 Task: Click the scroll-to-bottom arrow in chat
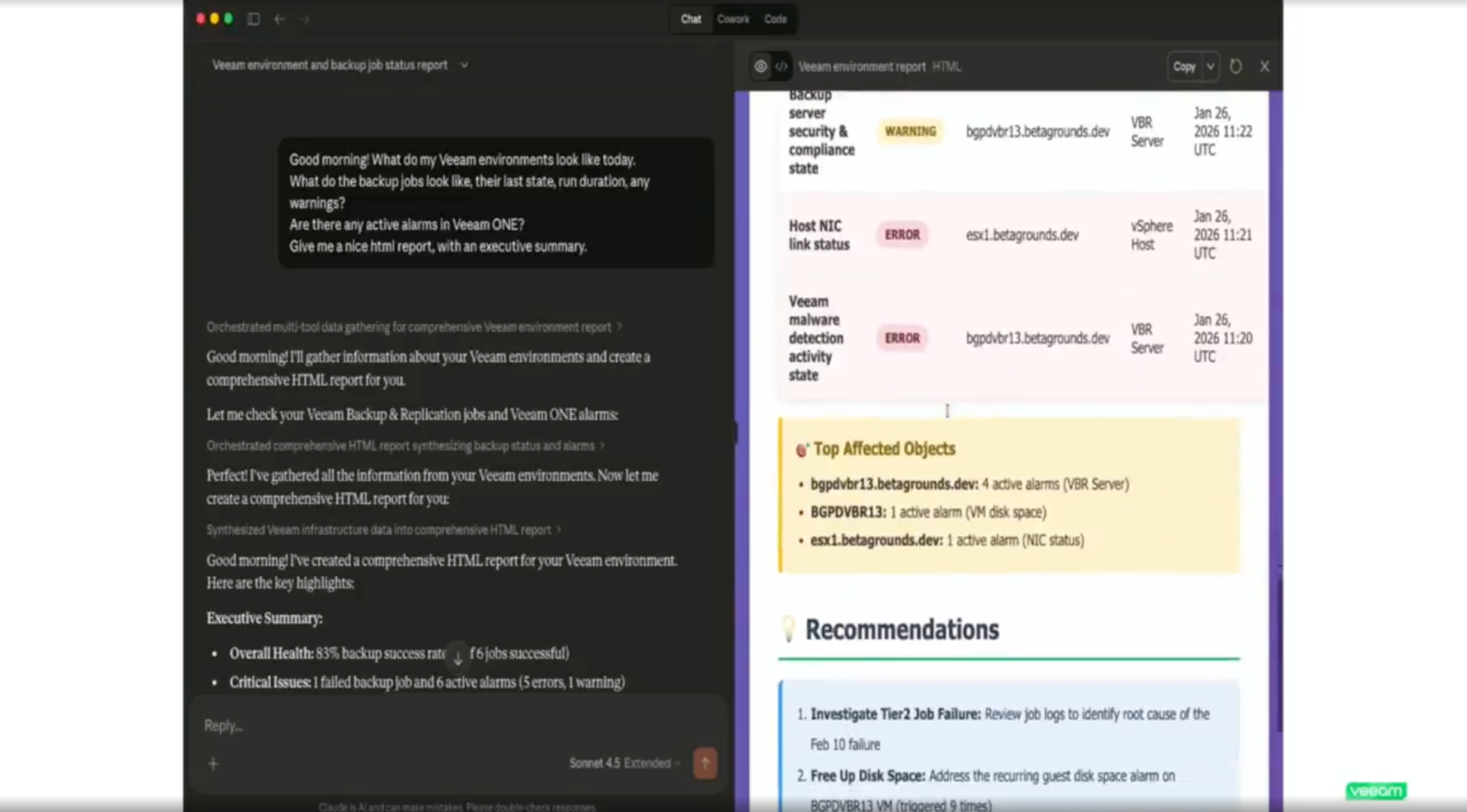(x=457, y=658)
